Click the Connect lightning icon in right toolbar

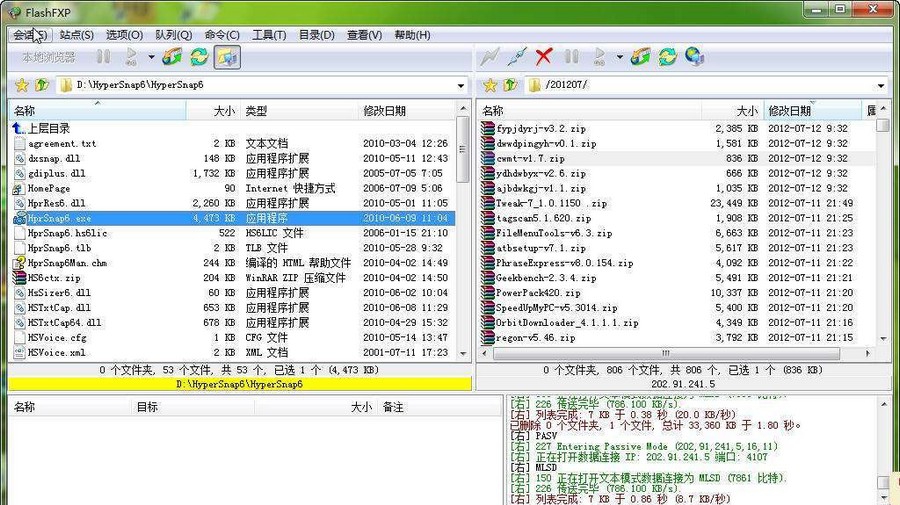[490, 57]
